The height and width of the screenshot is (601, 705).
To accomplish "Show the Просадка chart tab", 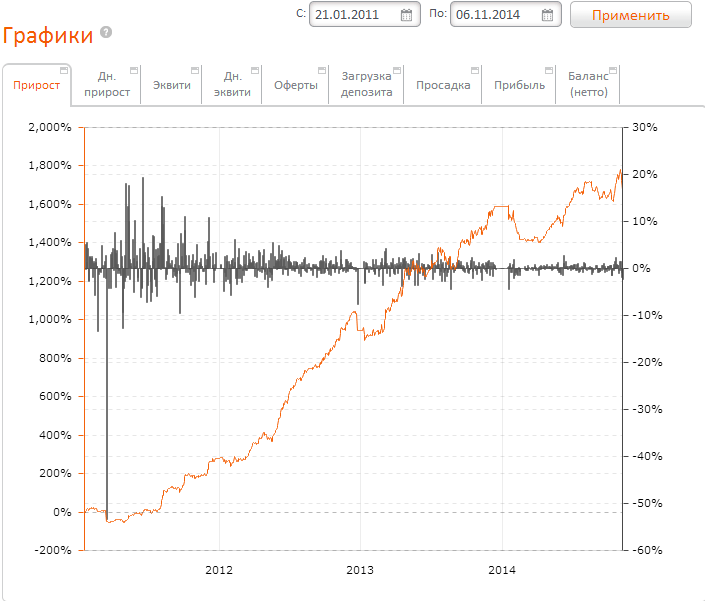I will 443,85.
